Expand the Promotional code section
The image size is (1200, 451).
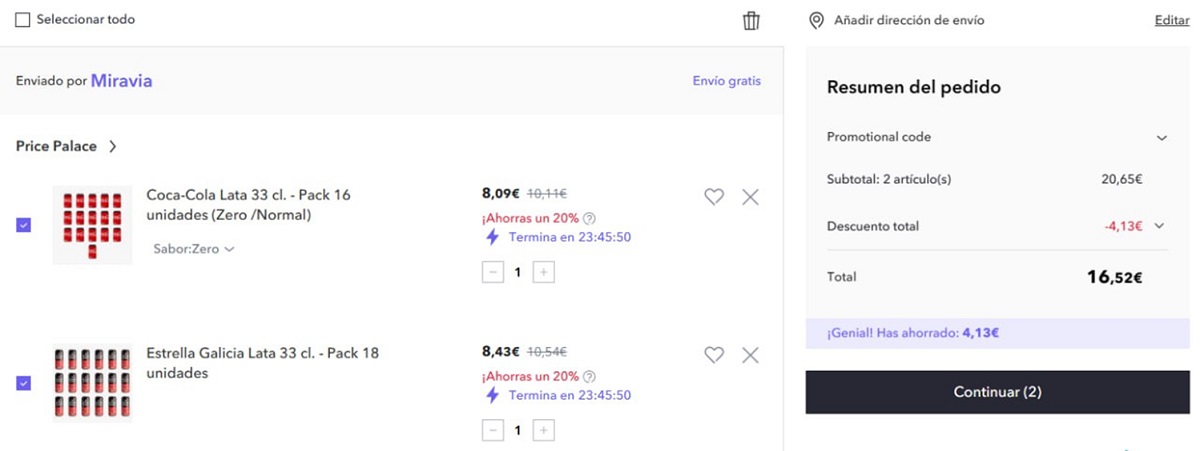tap(1161, 137)
